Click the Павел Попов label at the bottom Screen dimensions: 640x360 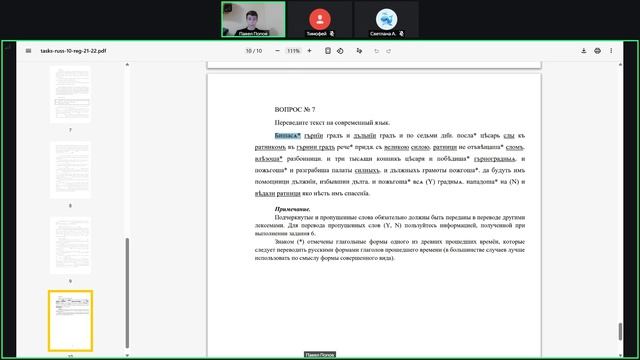[x=320, y=355]
